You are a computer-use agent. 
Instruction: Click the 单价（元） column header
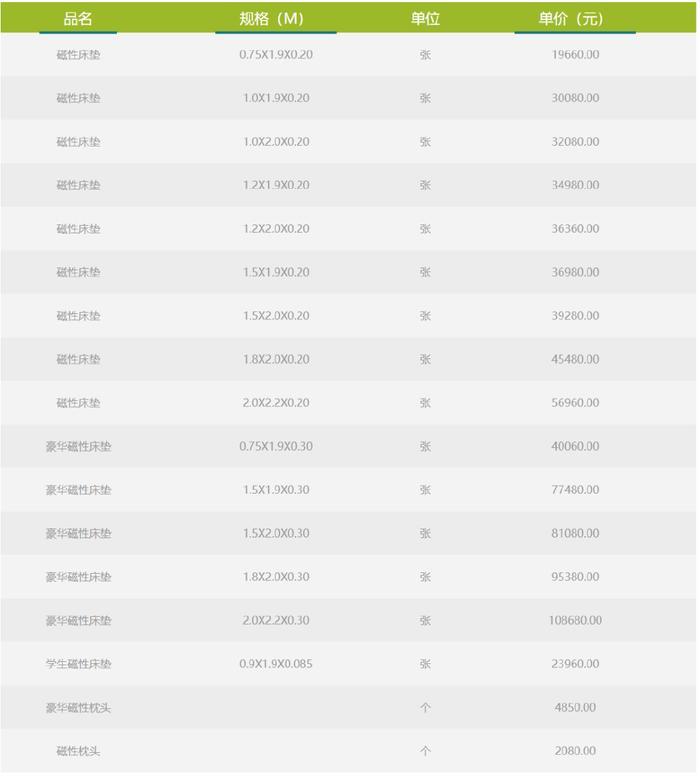pos(574,19)
